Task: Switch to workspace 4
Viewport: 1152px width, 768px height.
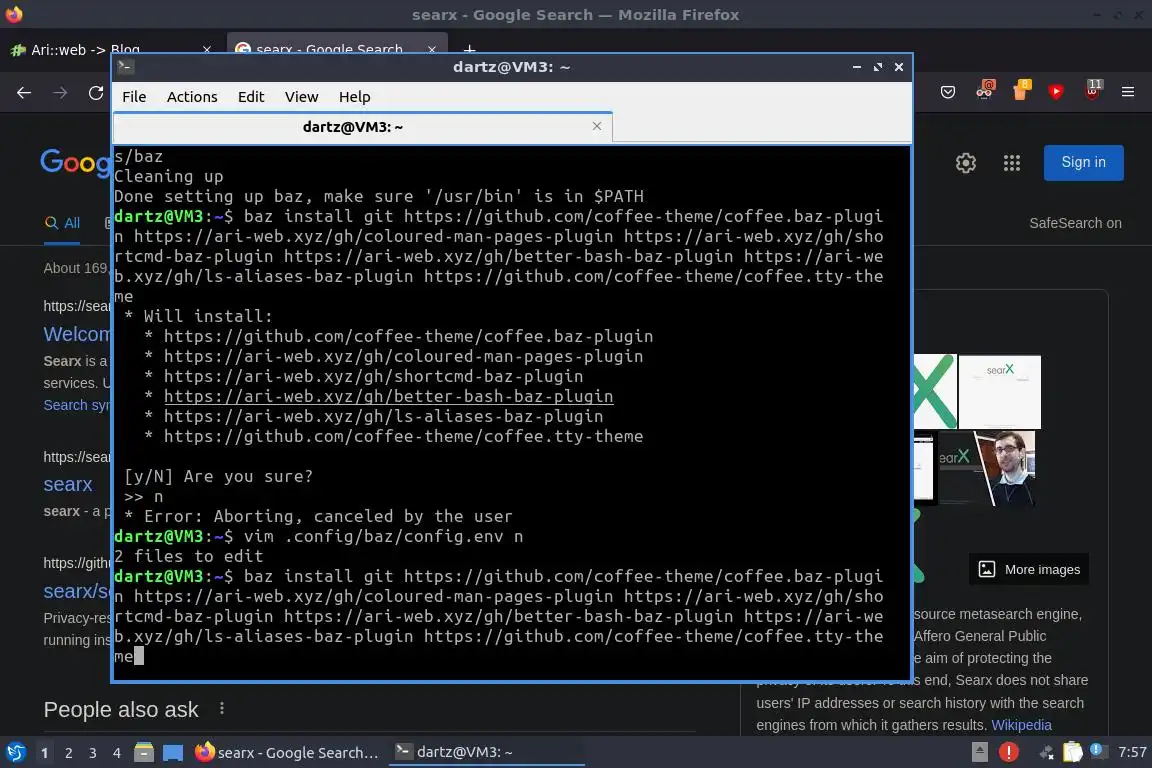Action: coord(117,753)
